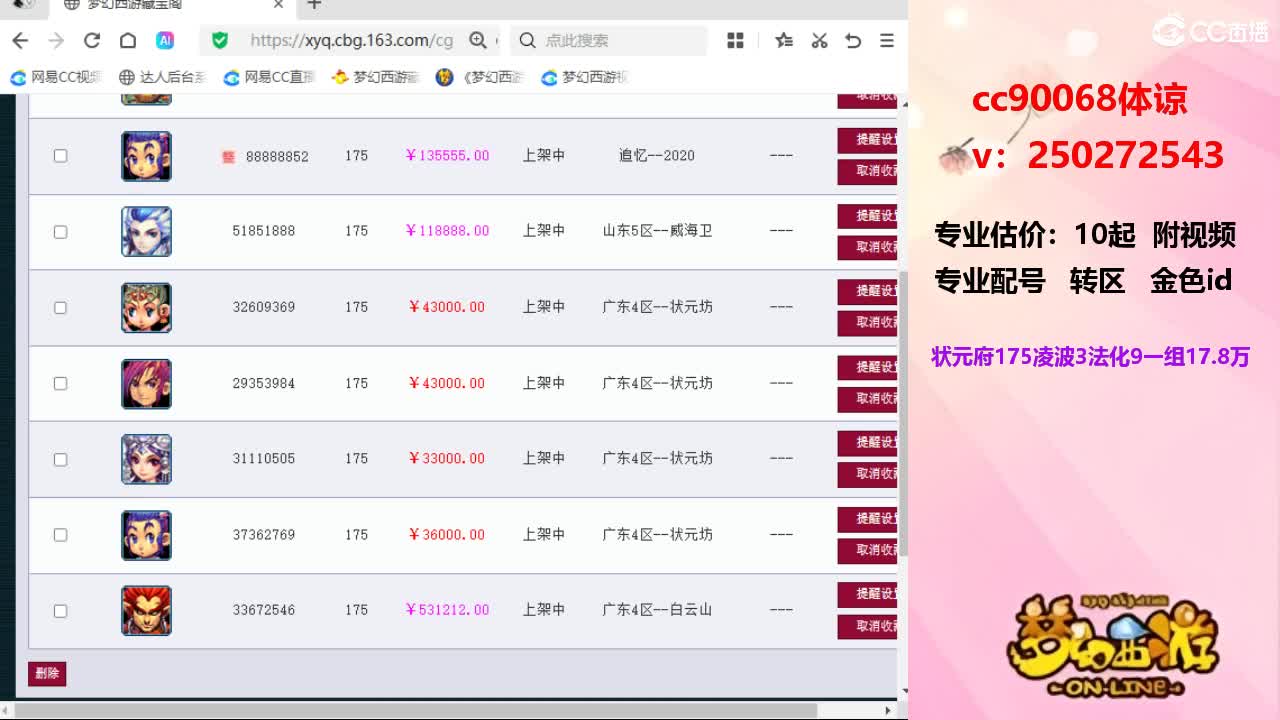Check the row with ID 37362769
This screenshot has width=1280, height=720.
coord(60,535)
